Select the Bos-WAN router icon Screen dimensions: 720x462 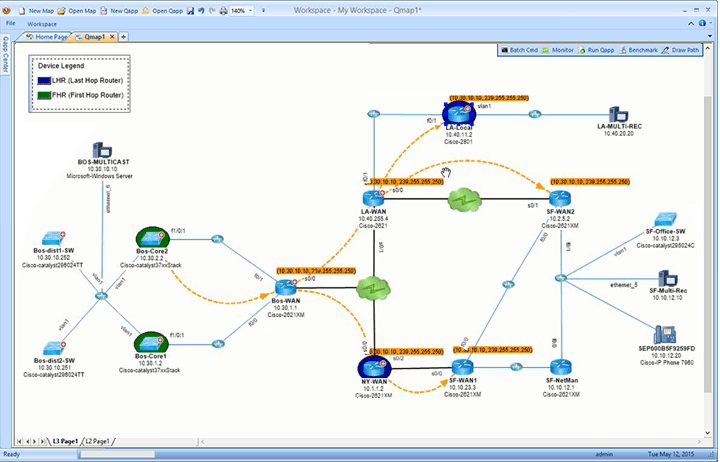[286, 287]
